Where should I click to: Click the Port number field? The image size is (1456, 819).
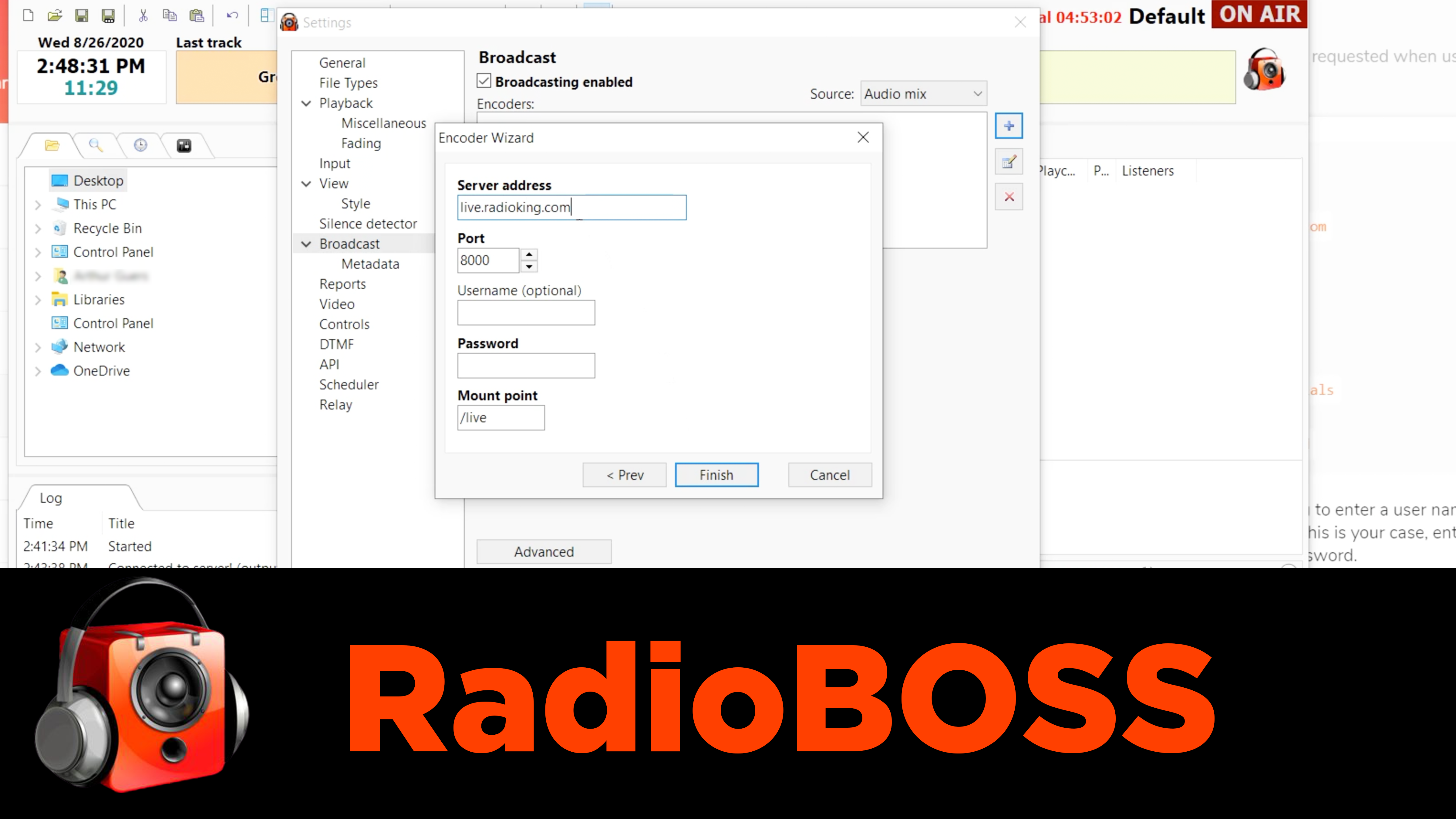488,261
